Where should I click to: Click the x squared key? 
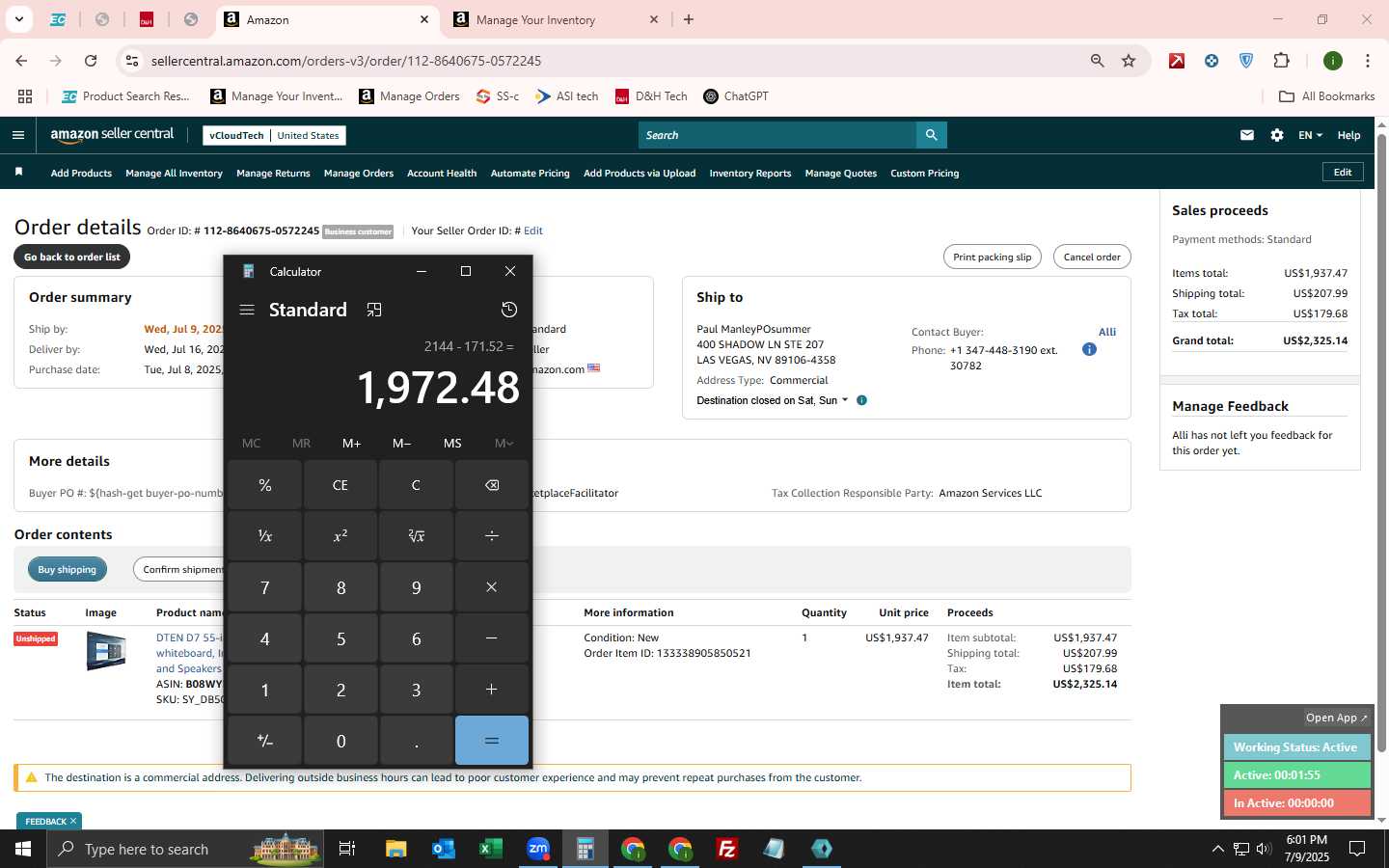click(x=340, y=536)
